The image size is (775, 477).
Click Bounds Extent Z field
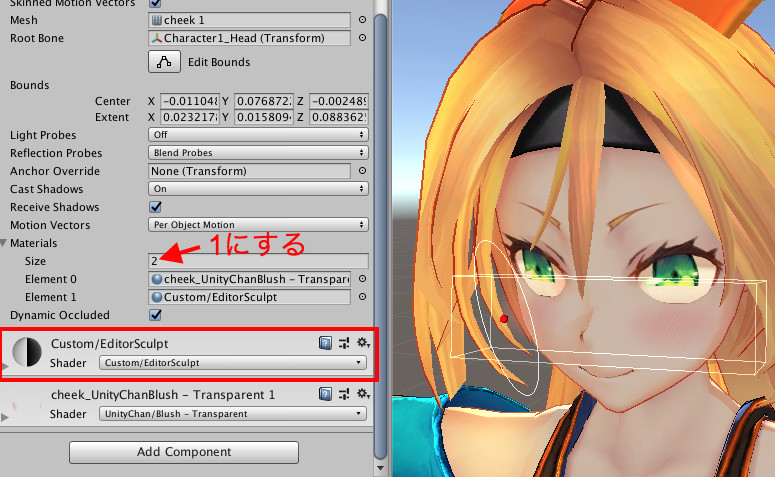click(339, 117)
